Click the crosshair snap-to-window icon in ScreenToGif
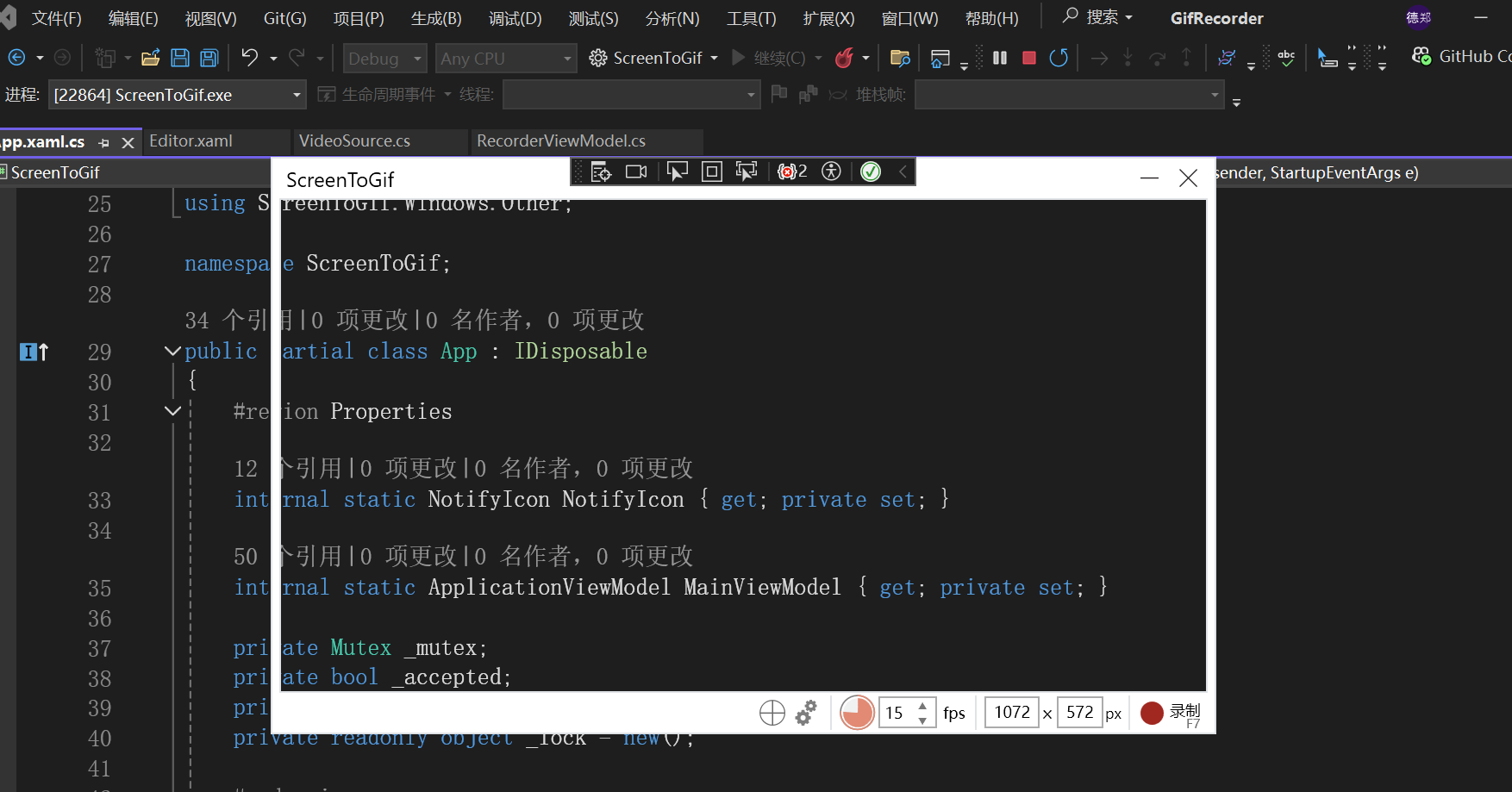 (x=772, y=713)
